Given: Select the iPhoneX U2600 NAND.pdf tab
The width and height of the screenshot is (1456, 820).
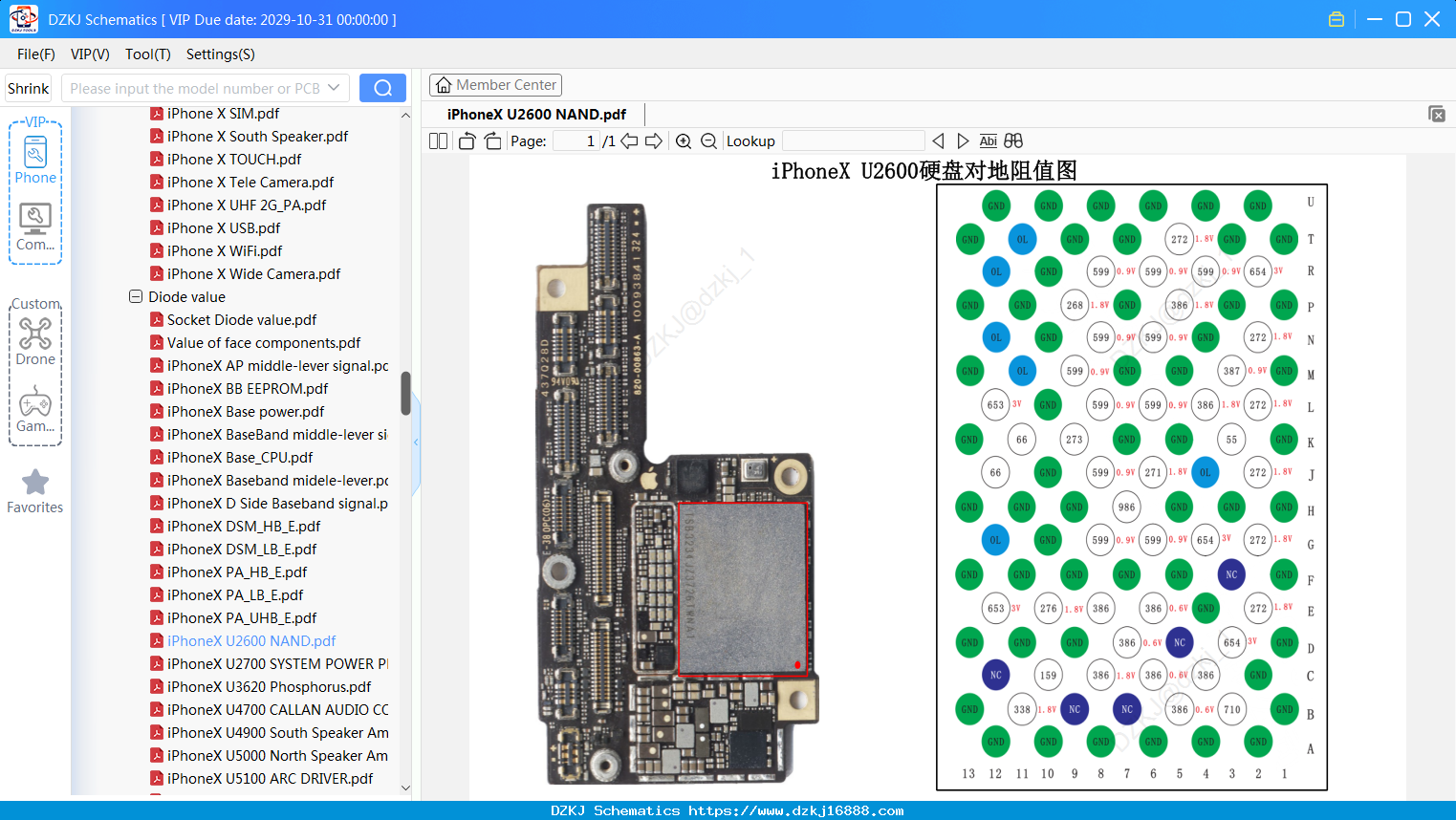Looking at the screenshot, I should [x=536, y=115].
